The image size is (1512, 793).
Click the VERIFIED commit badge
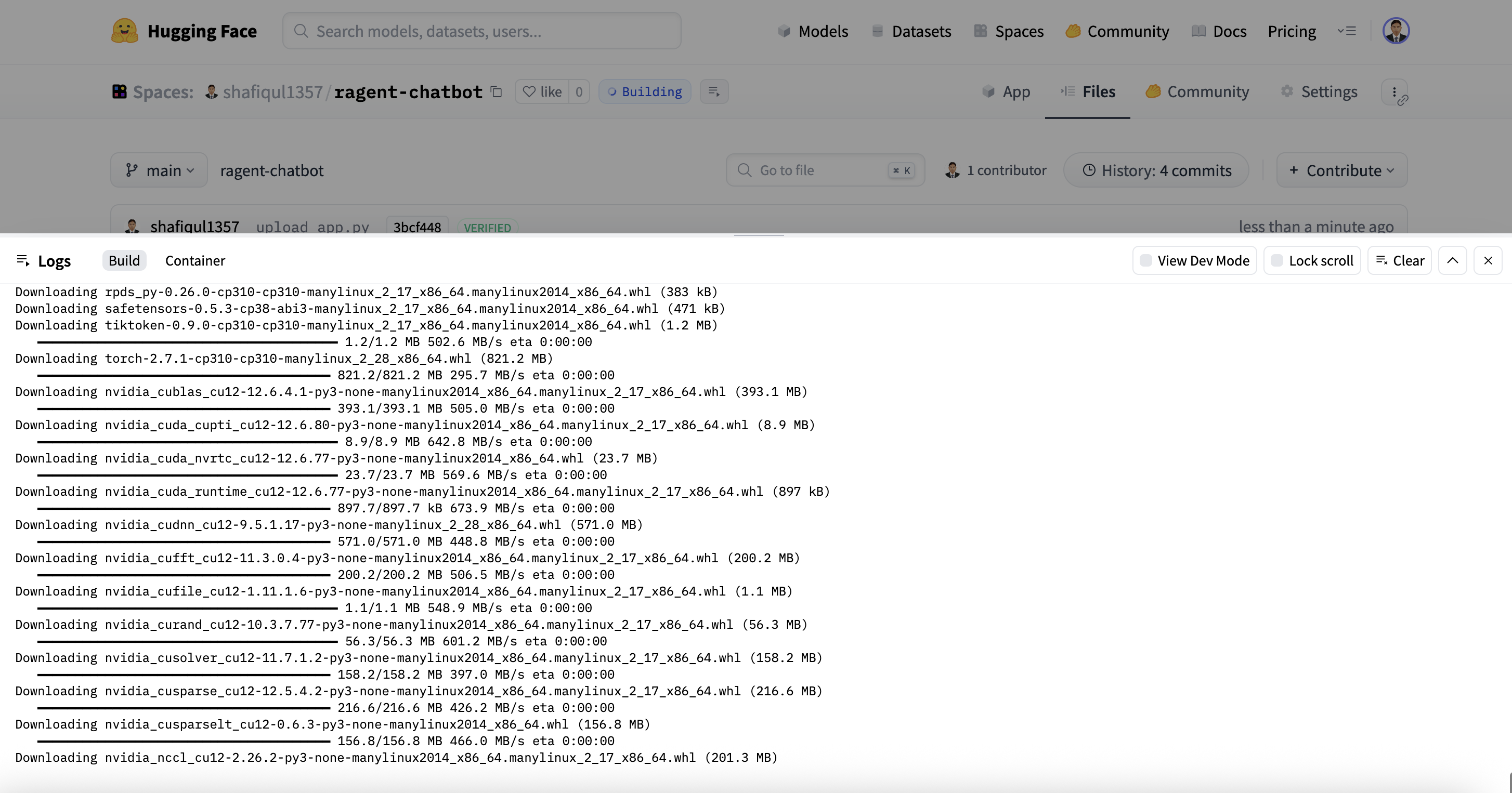487,228
